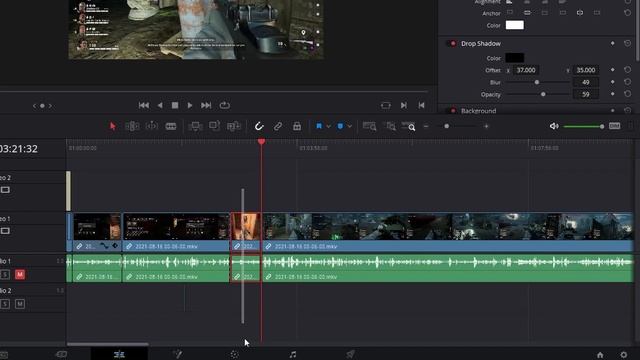This screenshot has width=640, height=360.
Task: Play timeline in reverse
Action: (160, 105)
